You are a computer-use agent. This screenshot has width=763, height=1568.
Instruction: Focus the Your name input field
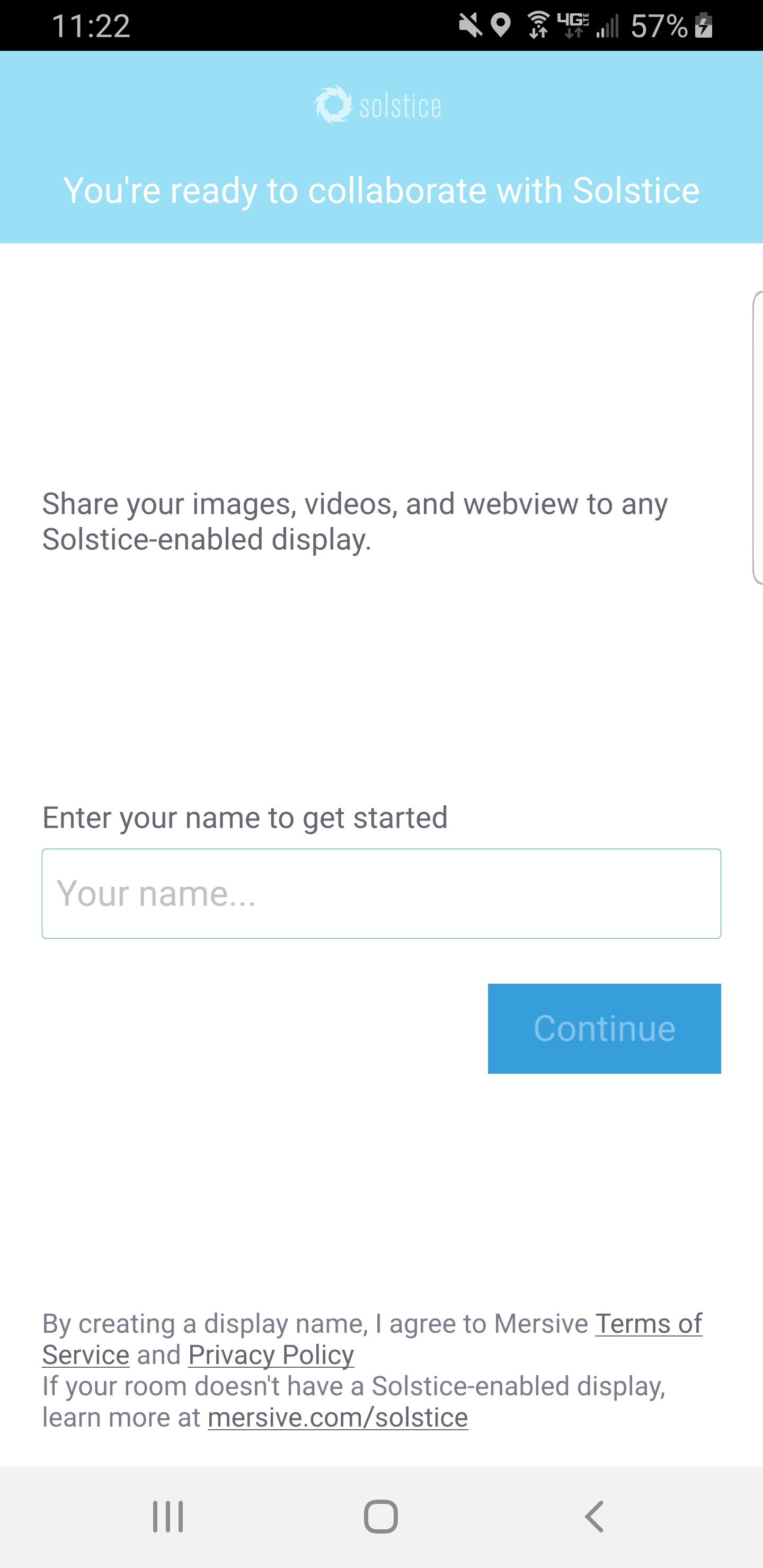[381, 894]
